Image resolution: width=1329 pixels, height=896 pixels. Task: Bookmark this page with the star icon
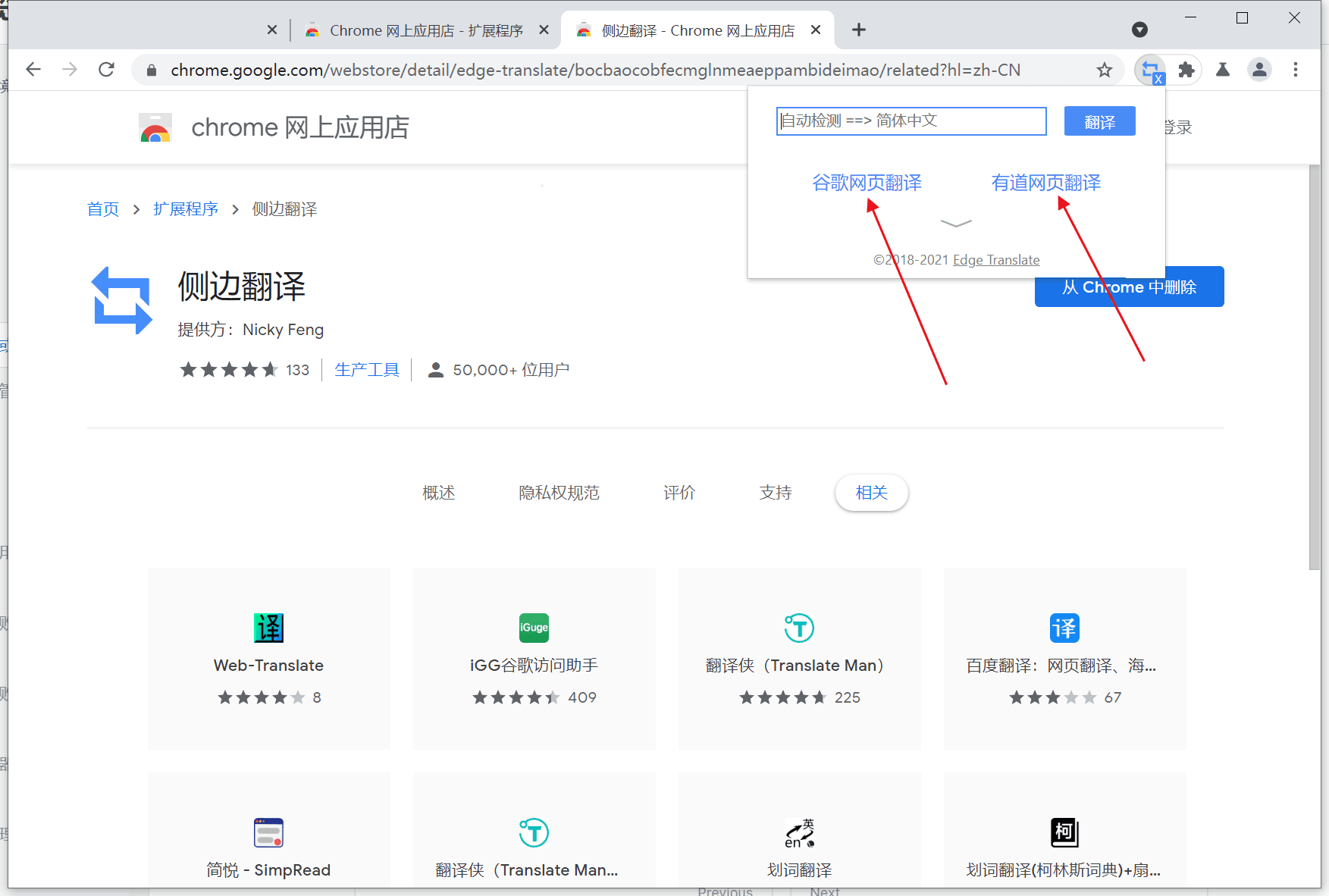pyautogui.click(x=1105, y=70)
